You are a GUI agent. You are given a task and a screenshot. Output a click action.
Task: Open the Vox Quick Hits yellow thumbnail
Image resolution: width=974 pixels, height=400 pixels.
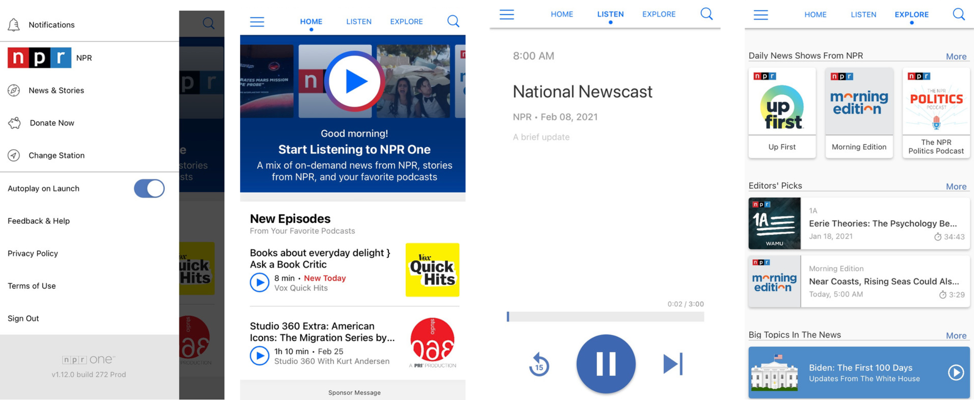point(432,270)
